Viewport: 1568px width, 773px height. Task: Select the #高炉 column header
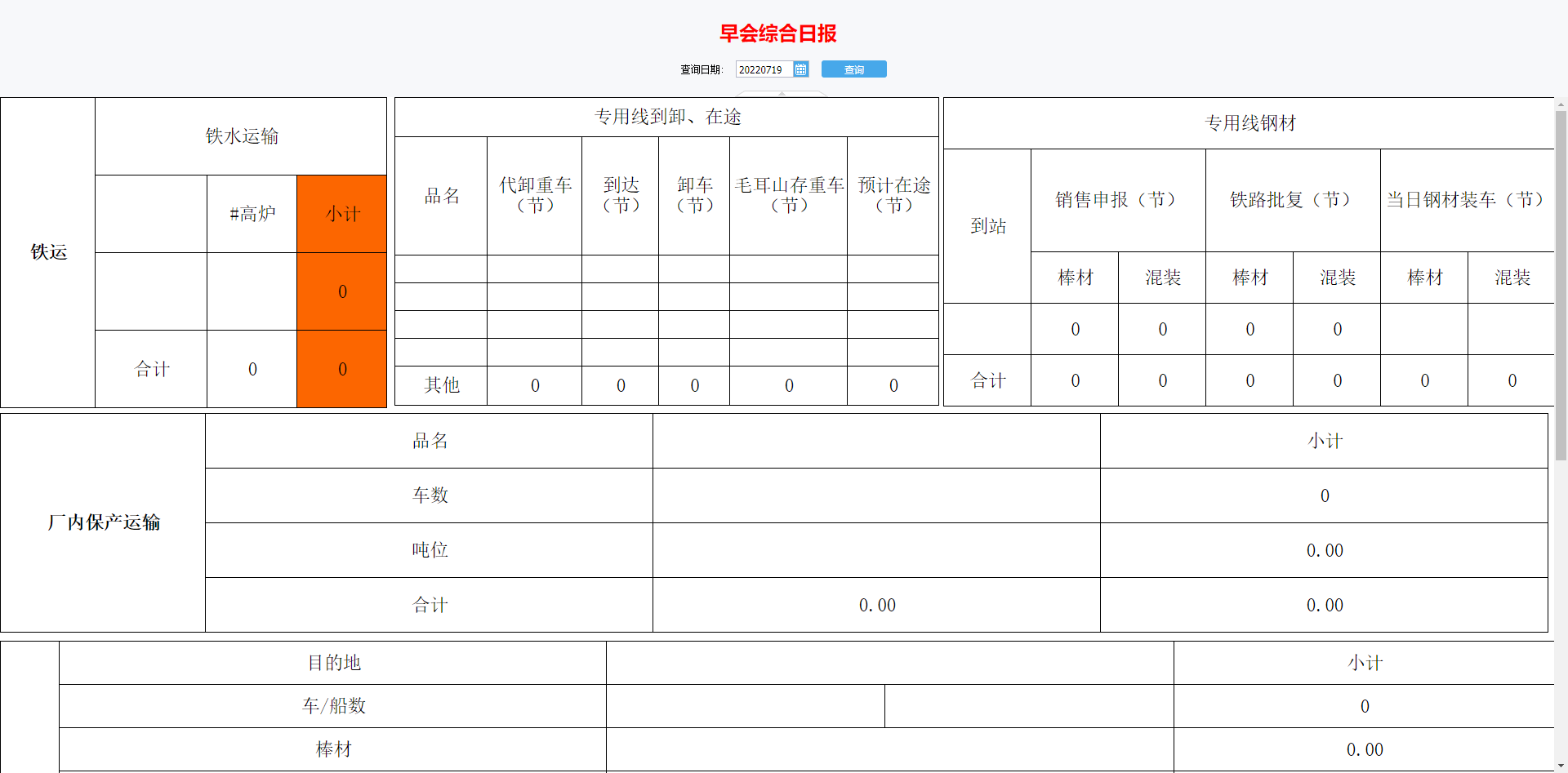point(252,214)
